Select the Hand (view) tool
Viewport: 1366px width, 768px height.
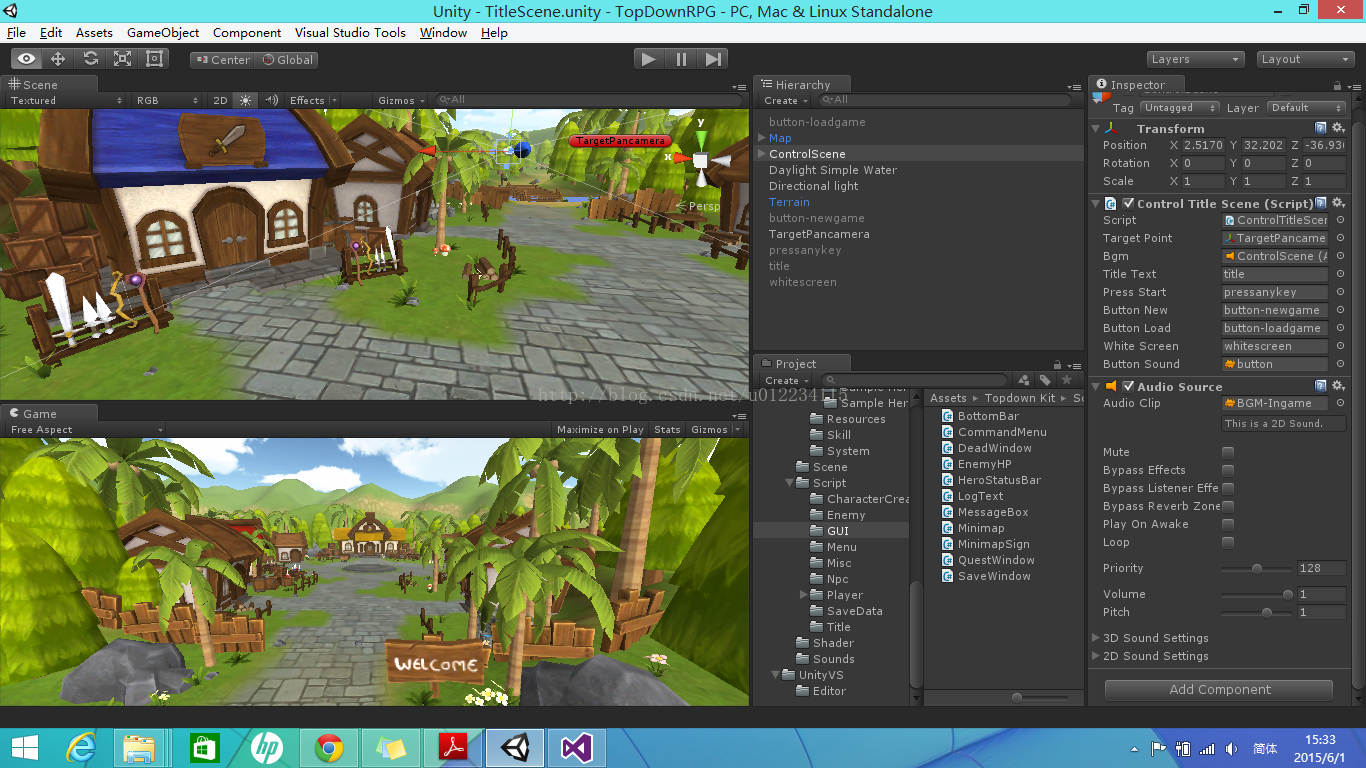coord(27,59)
